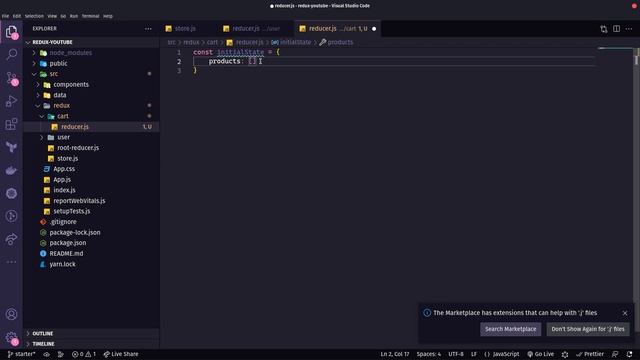This screenshot has width=640, height=360.
Task: Open the Extensions view
Action: point(11,124)
